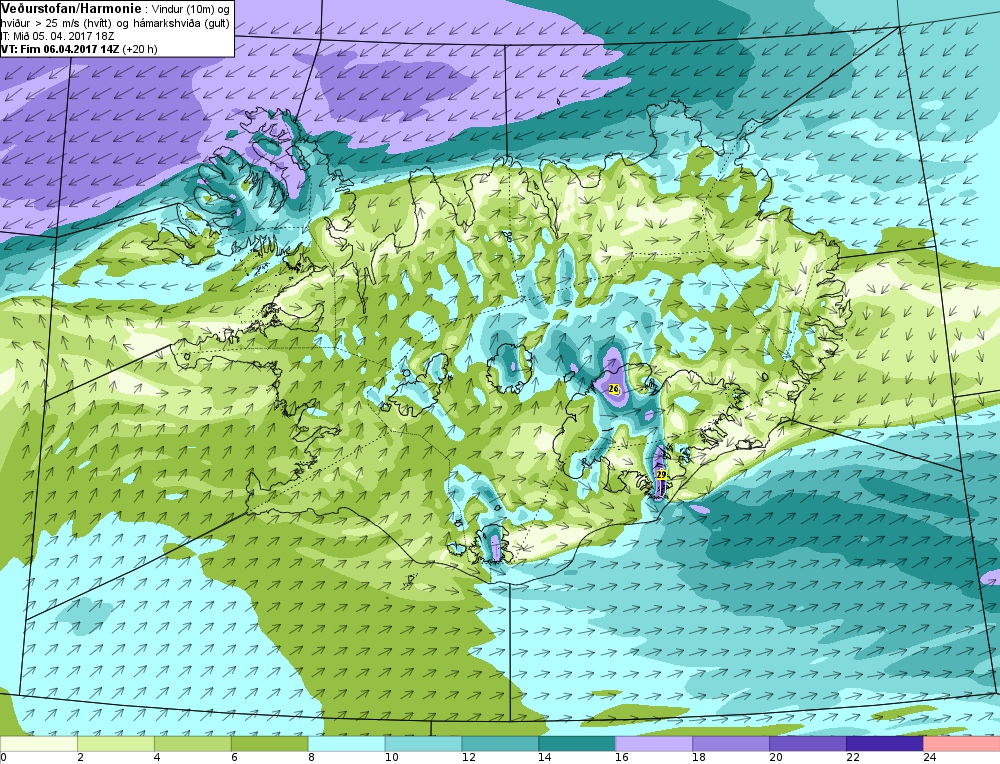Click the yellow gust label 29 on the map

[x=661, y=475]
